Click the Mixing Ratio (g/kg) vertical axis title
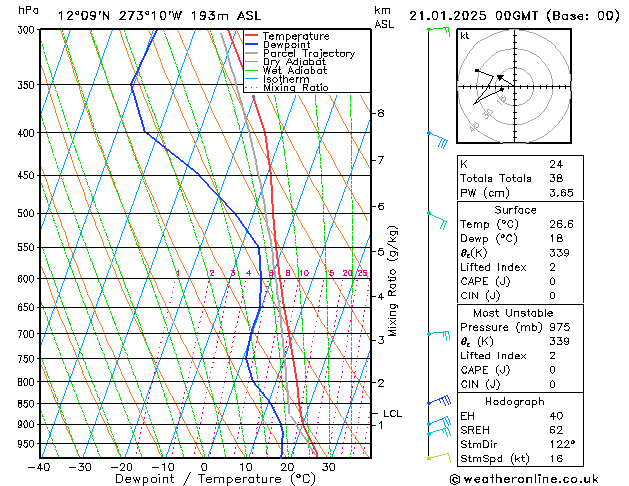This screenshot has height=486, width=629. tap(393, 281)
